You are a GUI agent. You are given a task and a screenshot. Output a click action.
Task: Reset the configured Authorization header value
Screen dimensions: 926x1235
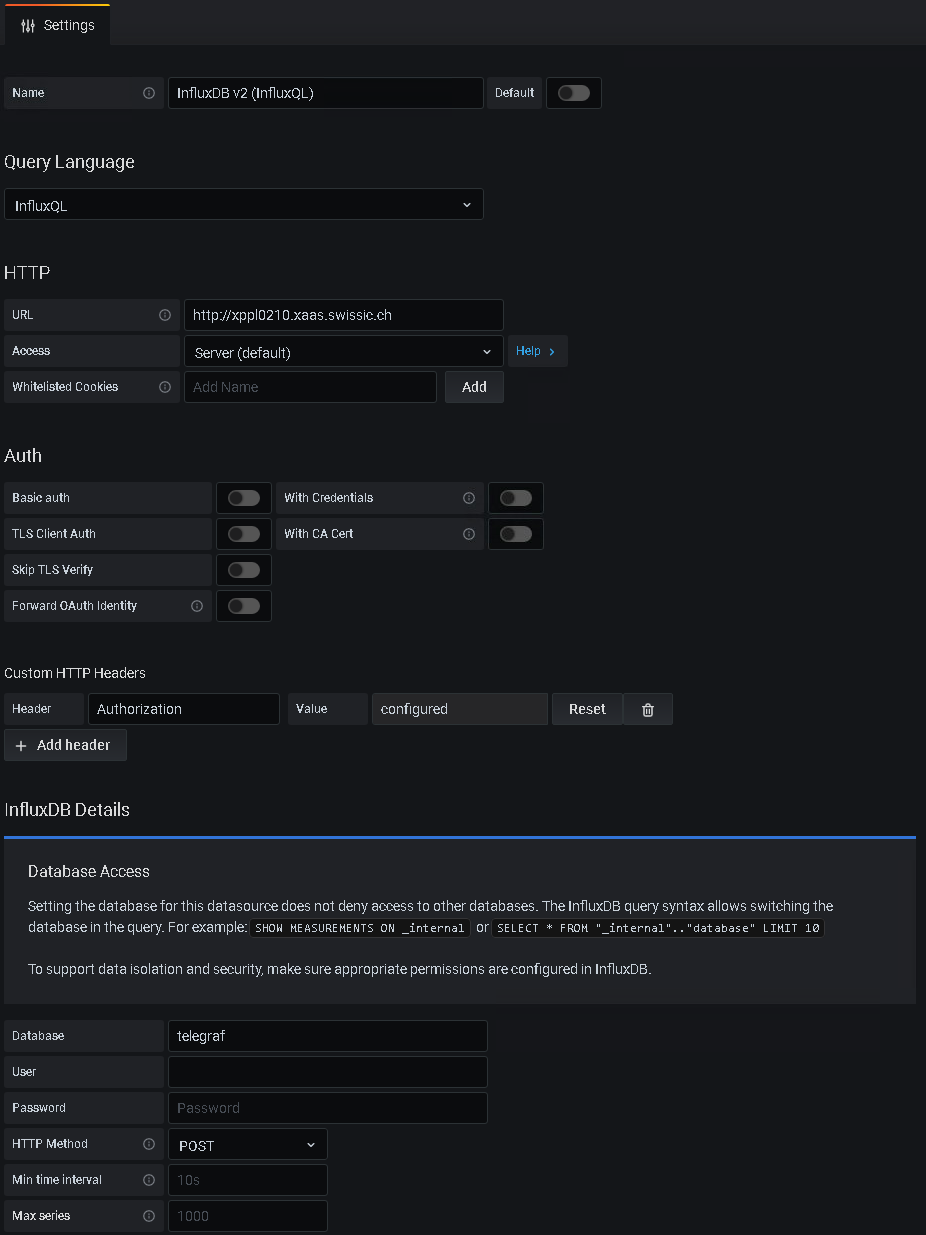(587, 708)
